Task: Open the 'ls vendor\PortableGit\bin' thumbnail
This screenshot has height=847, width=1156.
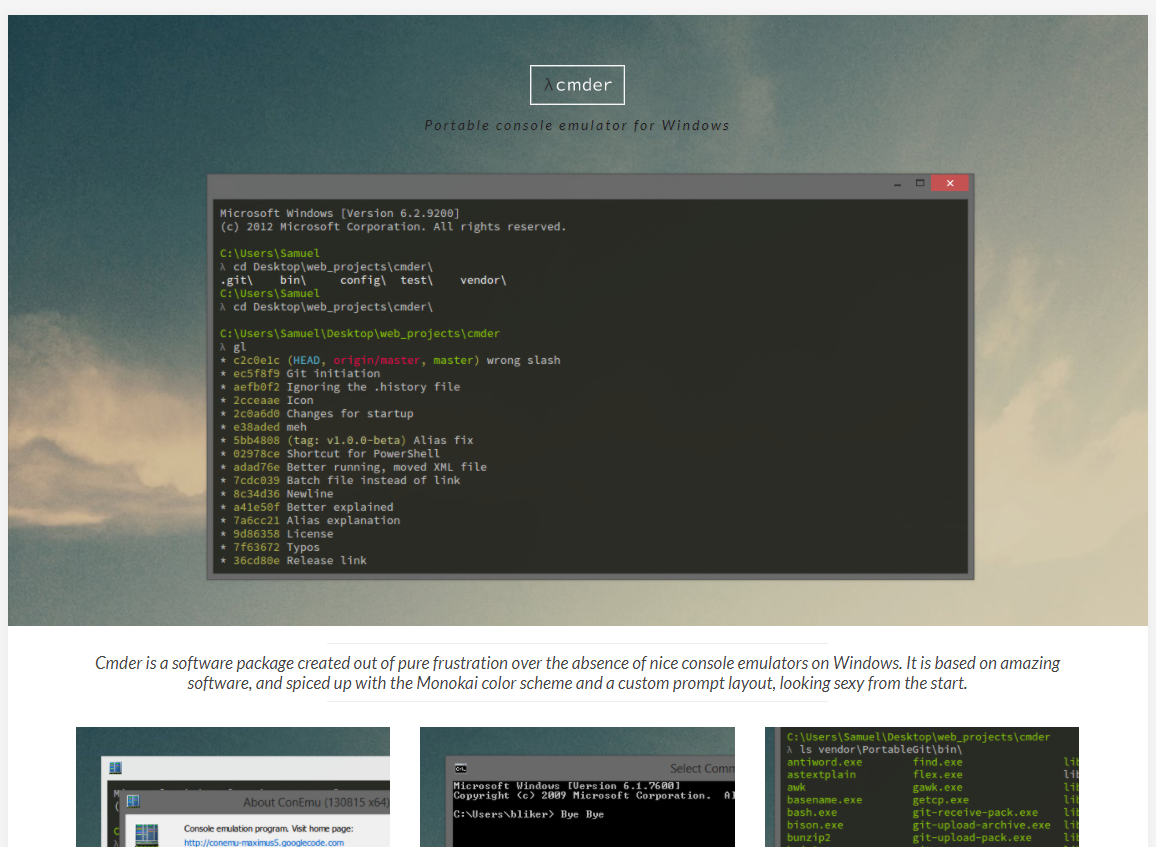Action: point(922,787)
